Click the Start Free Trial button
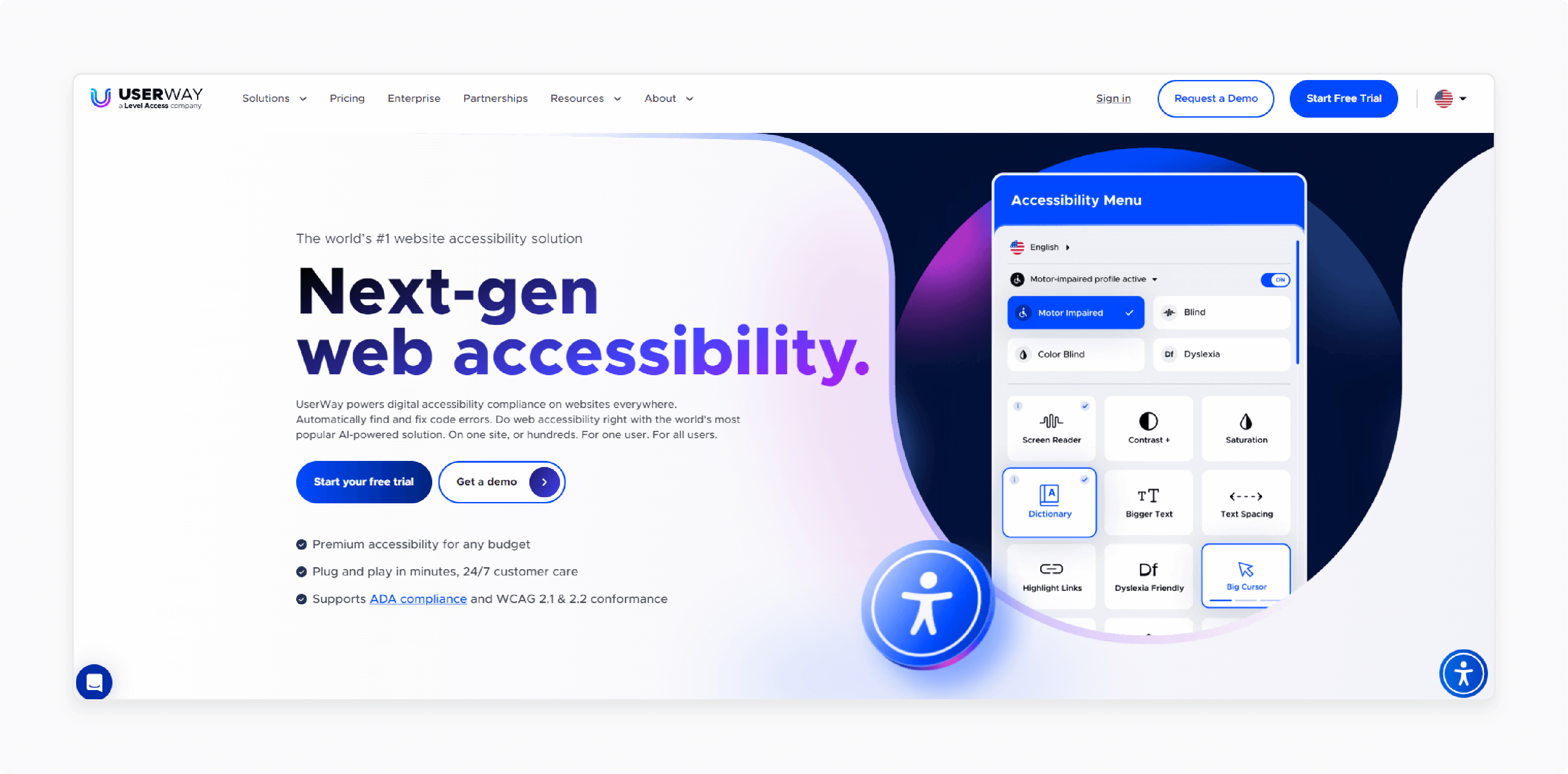Screen dimensions: 1568x774 [1344, 98]
